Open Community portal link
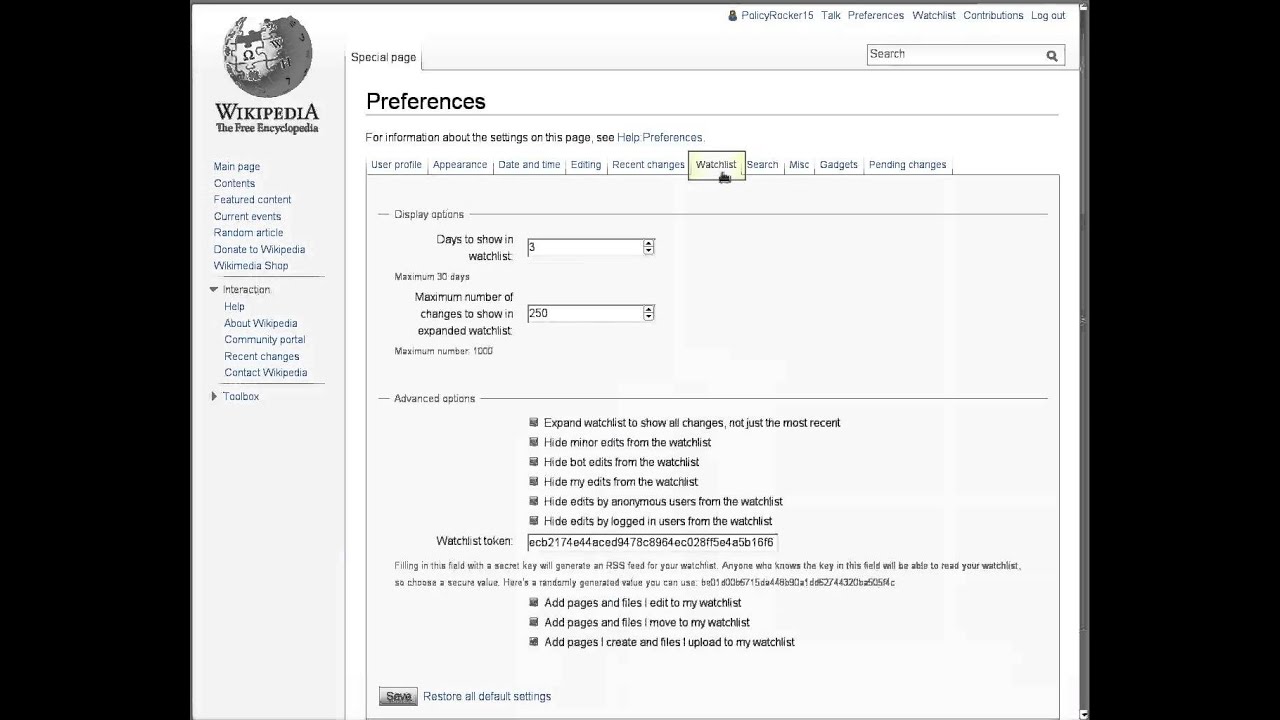1280x720 pixels. click(265, 340)
